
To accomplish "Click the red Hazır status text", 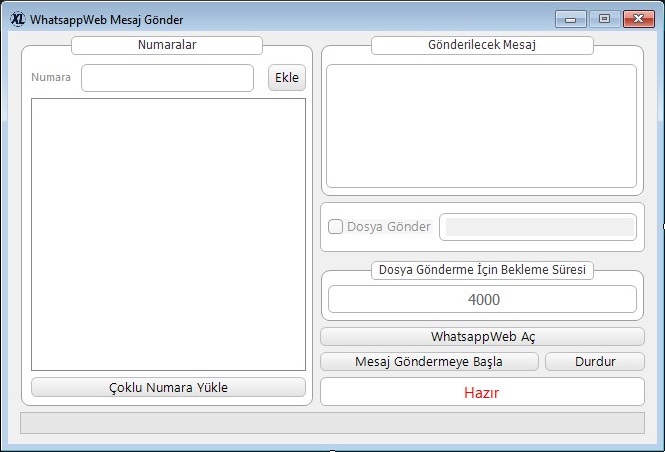I will click(x=481, y=393).
